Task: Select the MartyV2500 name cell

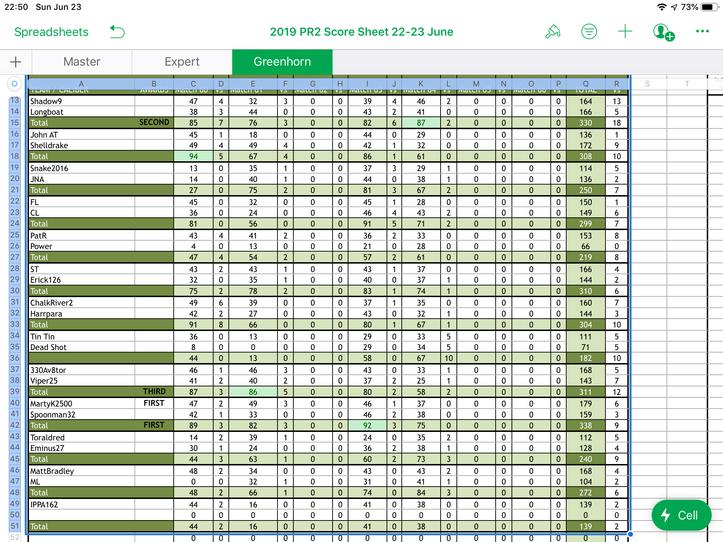Action: pyautogui.click(x=81, y=402)
